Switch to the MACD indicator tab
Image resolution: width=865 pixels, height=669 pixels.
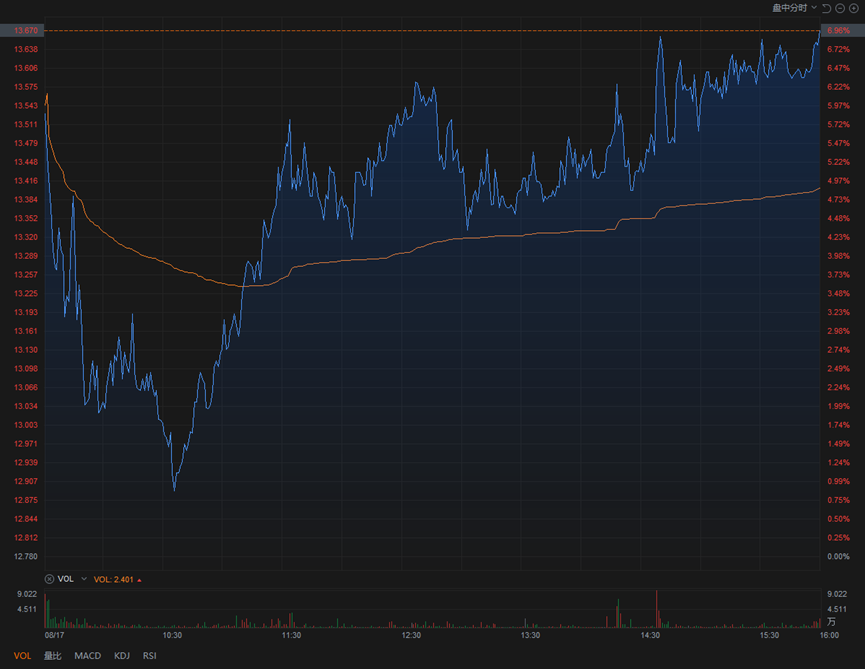pyautogui.click(x=88, y=656)
